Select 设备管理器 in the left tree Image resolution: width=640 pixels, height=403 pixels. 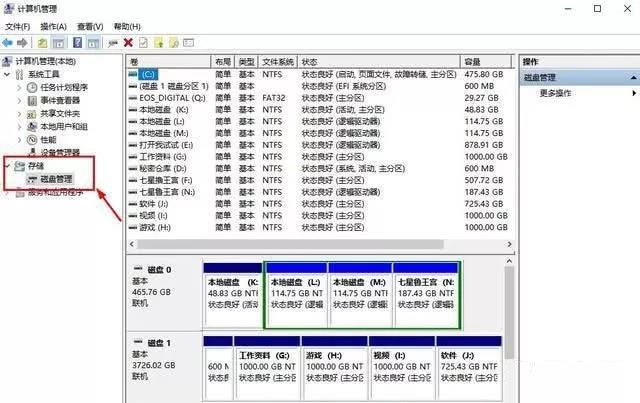60,153
